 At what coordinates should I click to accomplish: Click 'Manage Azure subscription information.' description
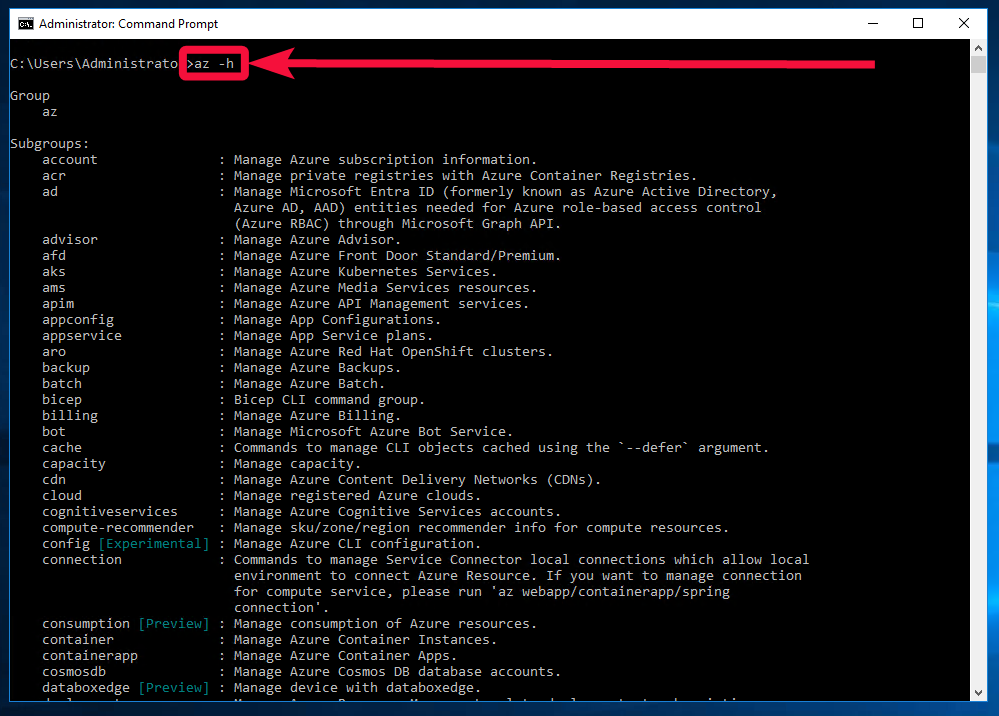(385, 159)
